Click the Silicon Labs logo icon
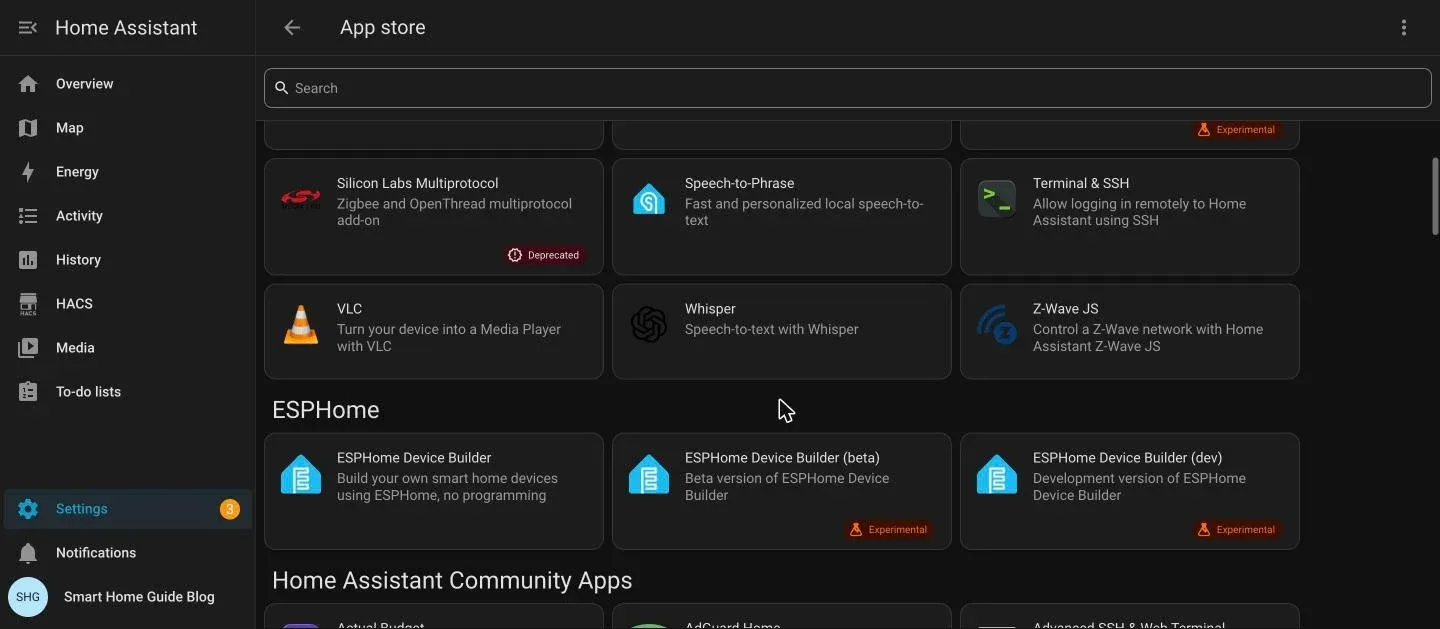1440x629 pixels. 301,199
